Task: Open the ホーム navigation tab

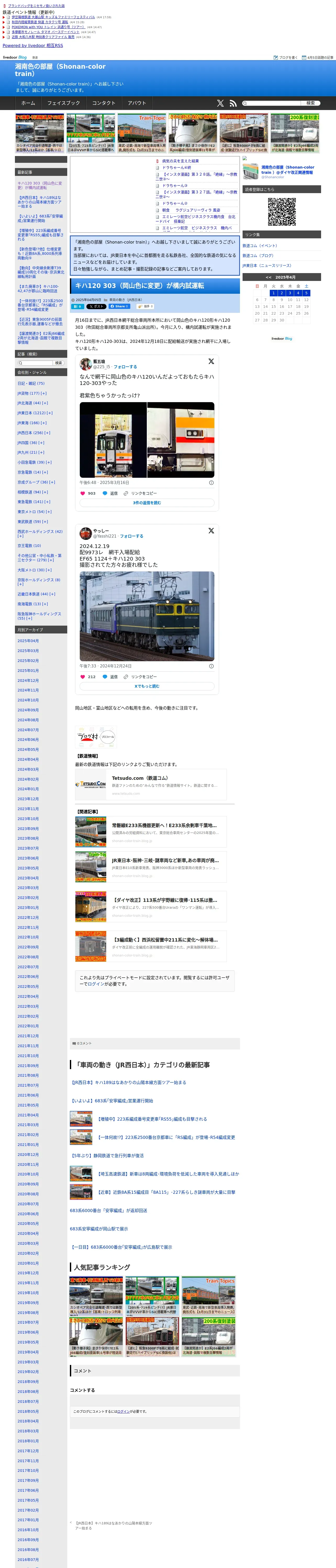Action: (28, 103)
